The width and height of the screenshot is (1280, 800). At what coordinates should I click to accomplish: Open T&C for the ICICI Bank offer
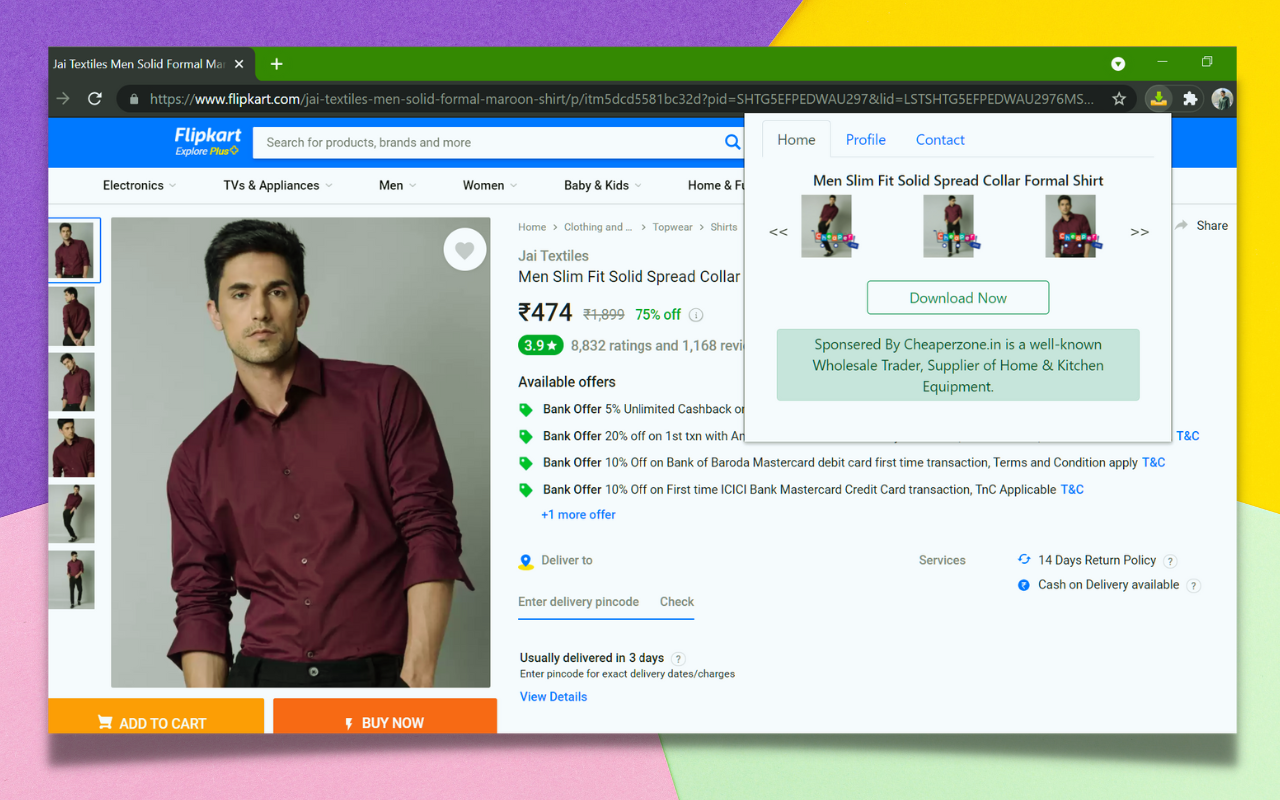point(1072,490)
